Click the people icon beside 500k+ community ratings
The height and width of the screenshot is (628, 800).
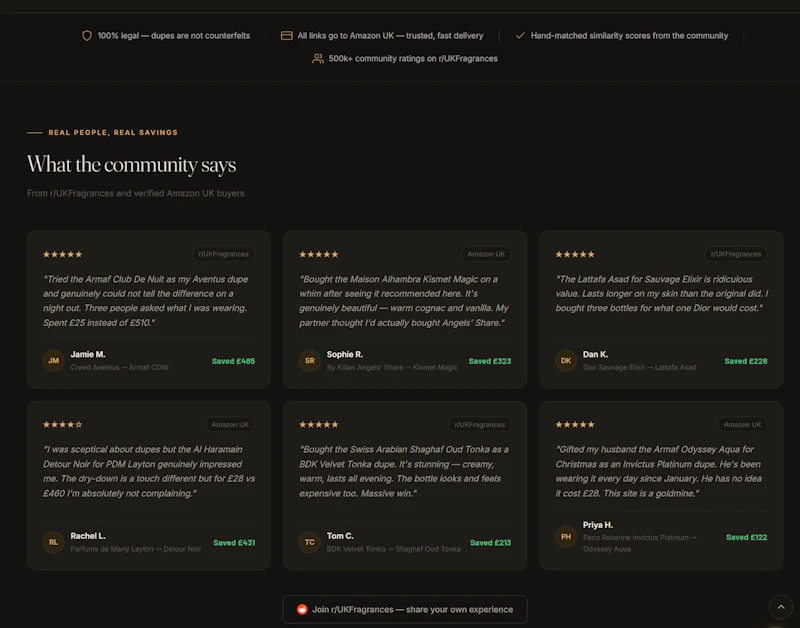pos(318,59)
